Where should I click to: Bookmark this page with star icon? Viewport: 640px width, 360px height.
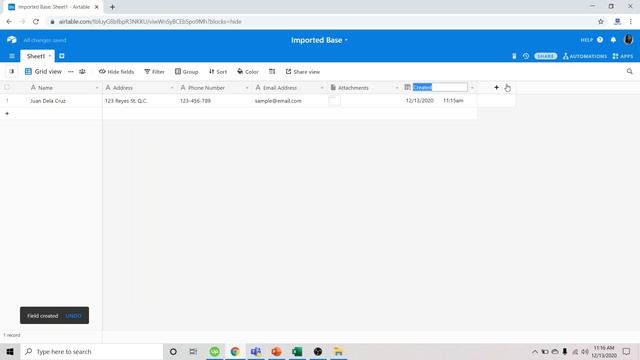point(601,22)
